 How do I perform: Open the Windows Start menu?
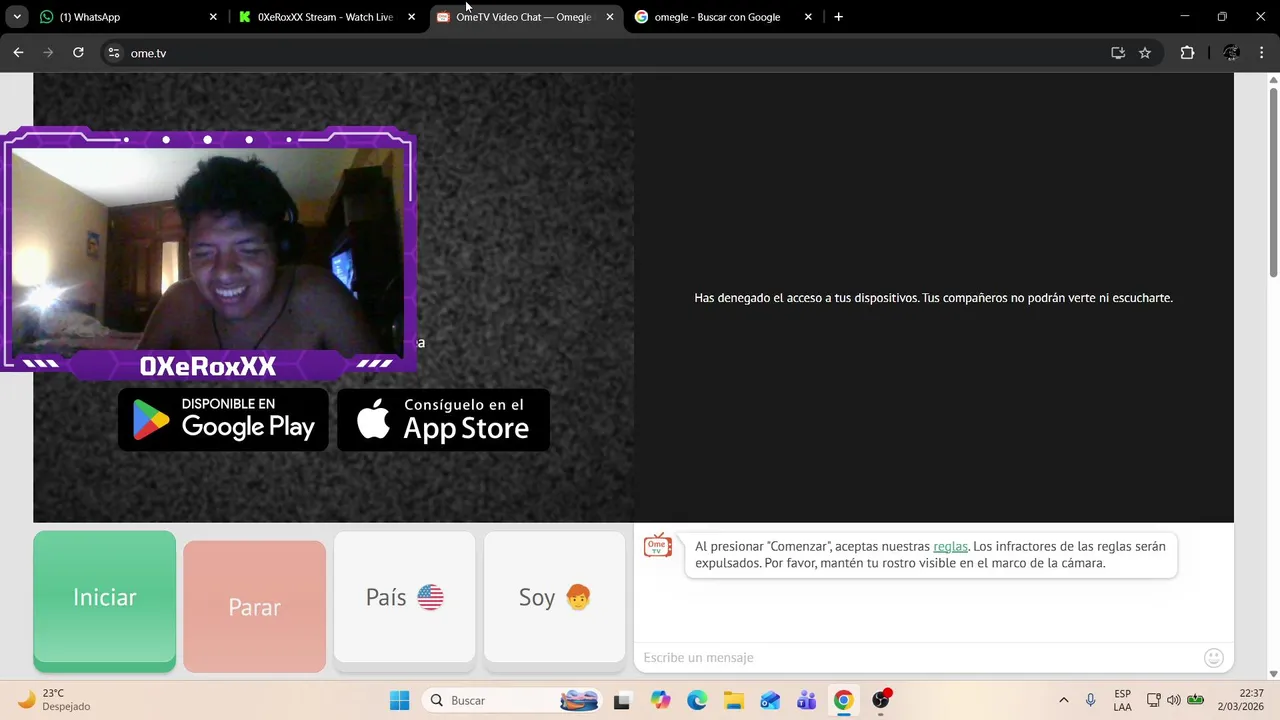[x=399, y=700]
